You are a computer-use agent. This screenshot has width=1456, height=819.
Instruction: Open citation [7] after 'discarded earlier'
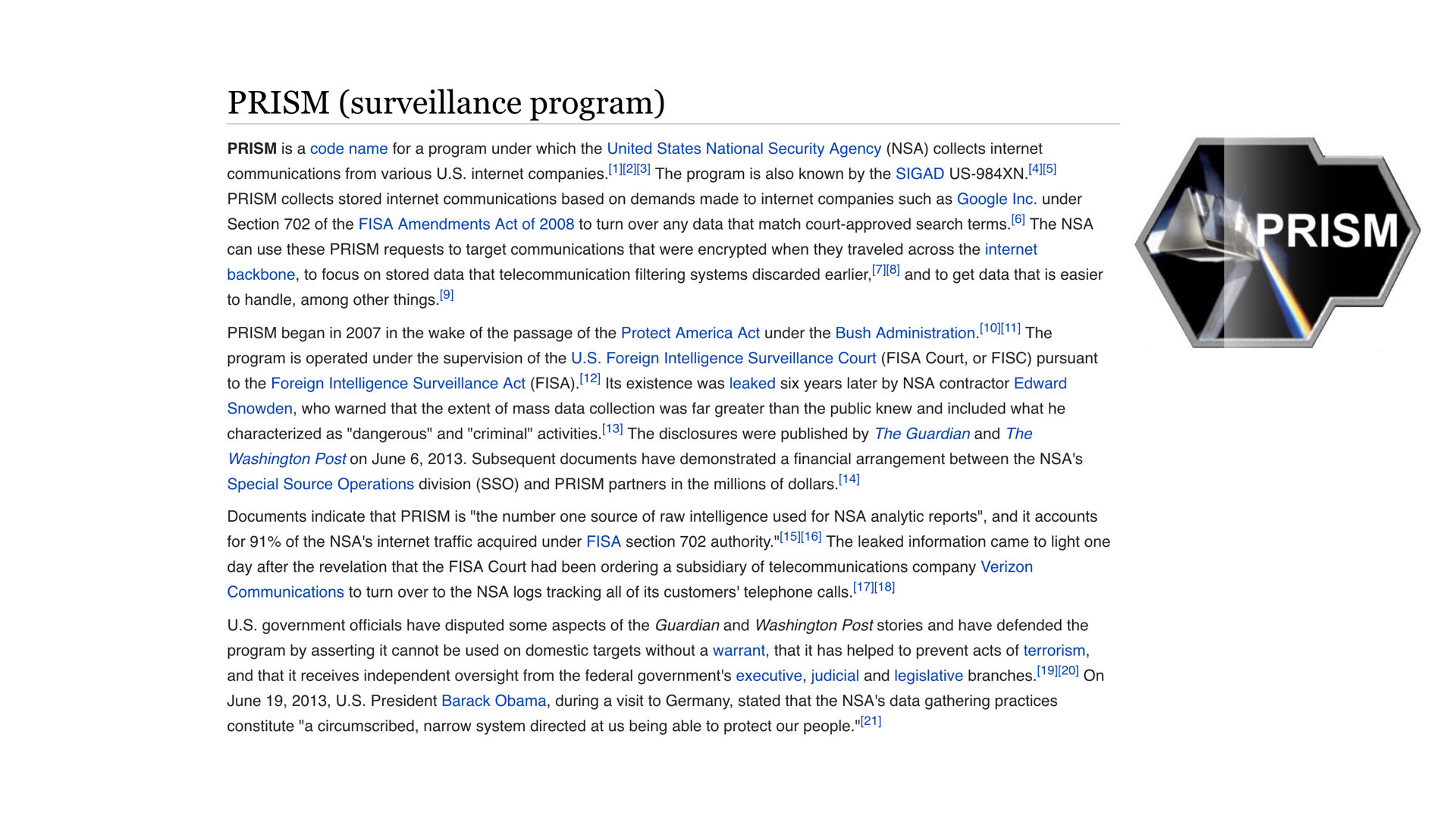click(879, 270)
